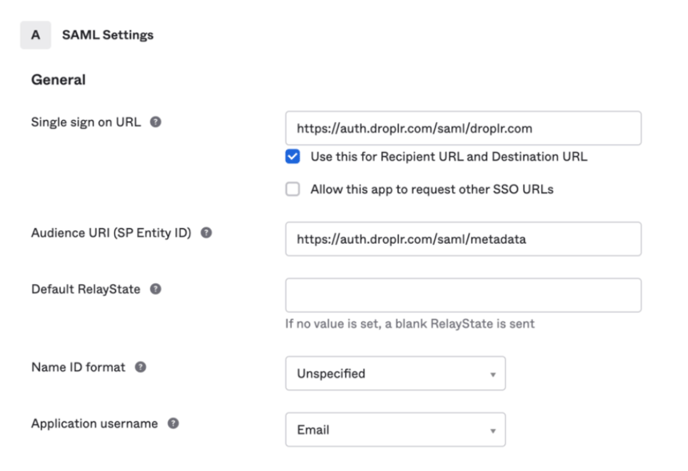Image resolution: width=688 pixels, height=471 pixels.
Task: Open the Name ID format dropdown
Action: click(x=395, y=373)
